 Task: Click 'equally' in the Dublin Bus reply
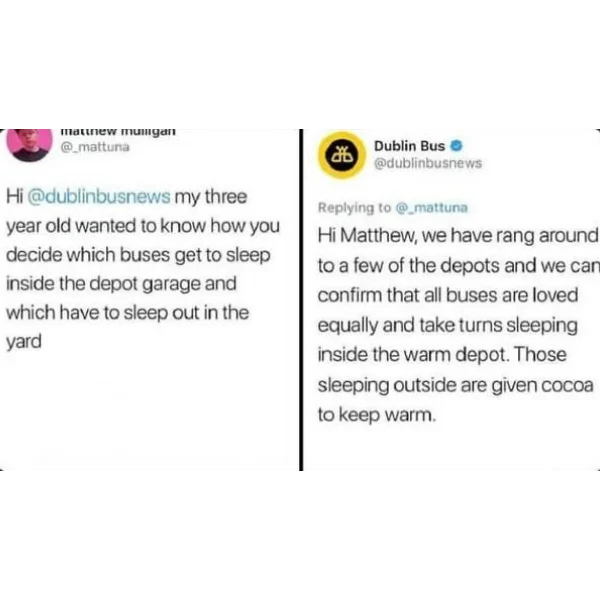(x=347, y=326)
